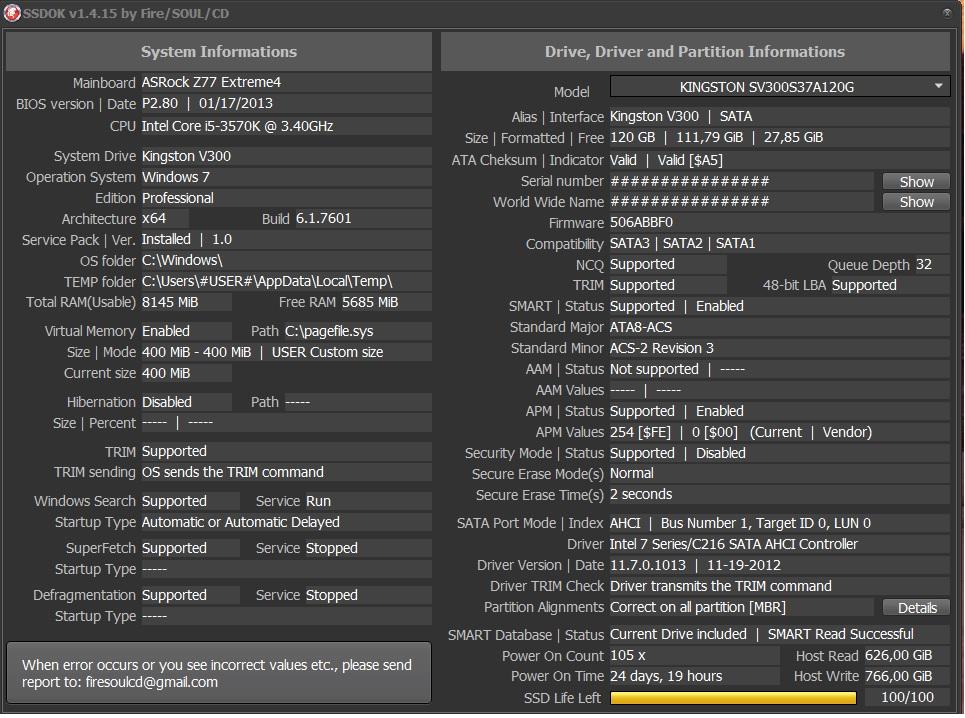Screen dimensions: 965x718
Task: Click the SSD Life Left progress bar
Action: pyautogui.click(x=733, y=698)
